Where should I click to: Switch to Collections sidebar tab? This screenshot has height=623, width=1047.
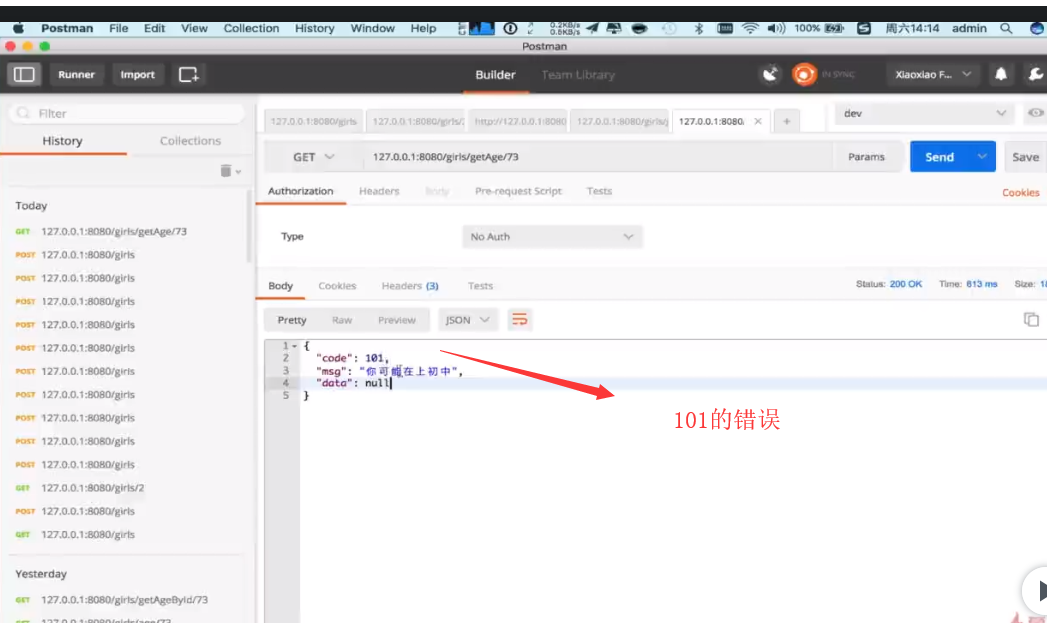click(x=190, y=141)
